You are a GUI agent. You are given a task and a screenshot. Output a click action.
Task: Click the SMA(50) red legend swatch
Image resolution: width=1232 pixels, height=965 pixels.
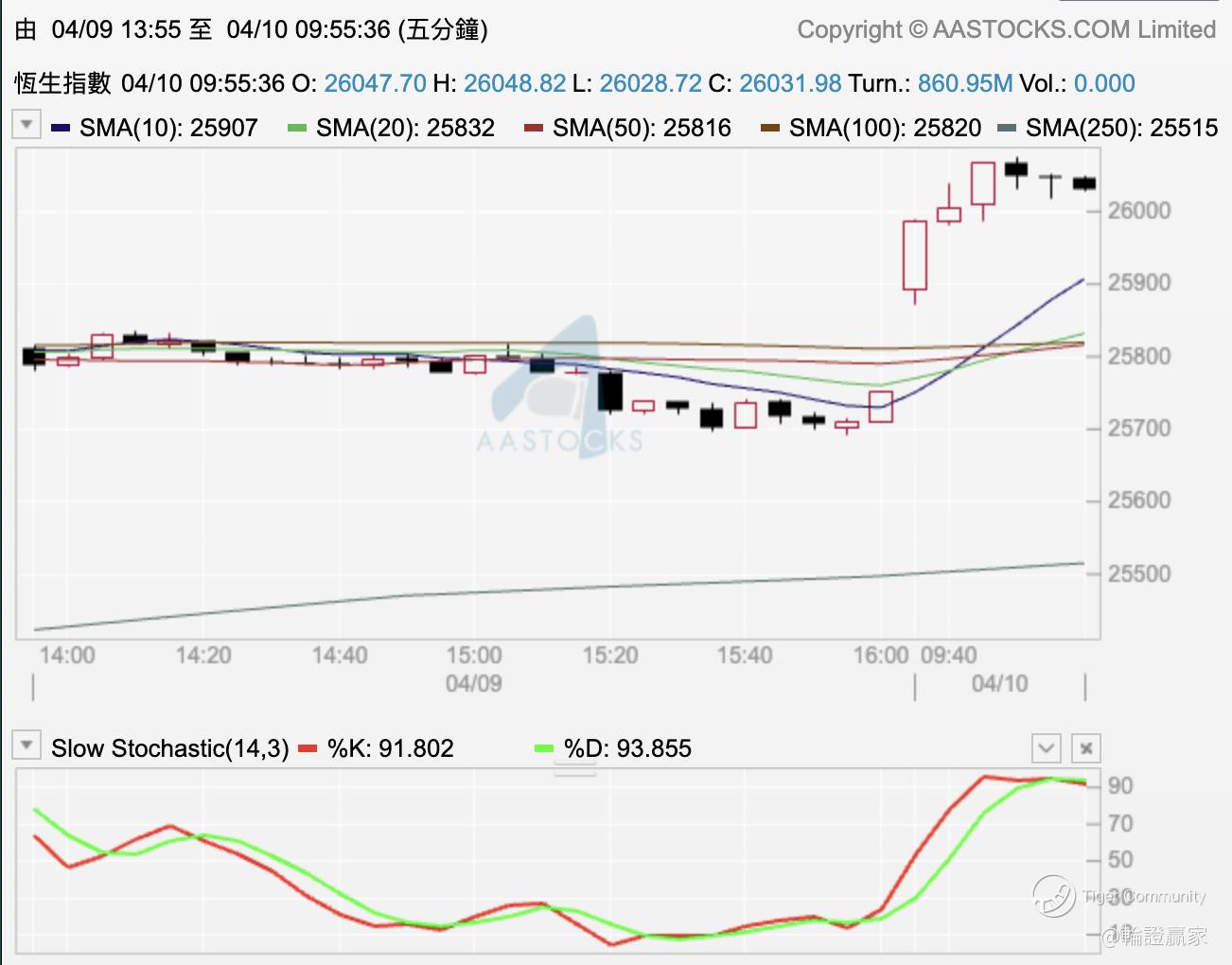tap(534, 128)
